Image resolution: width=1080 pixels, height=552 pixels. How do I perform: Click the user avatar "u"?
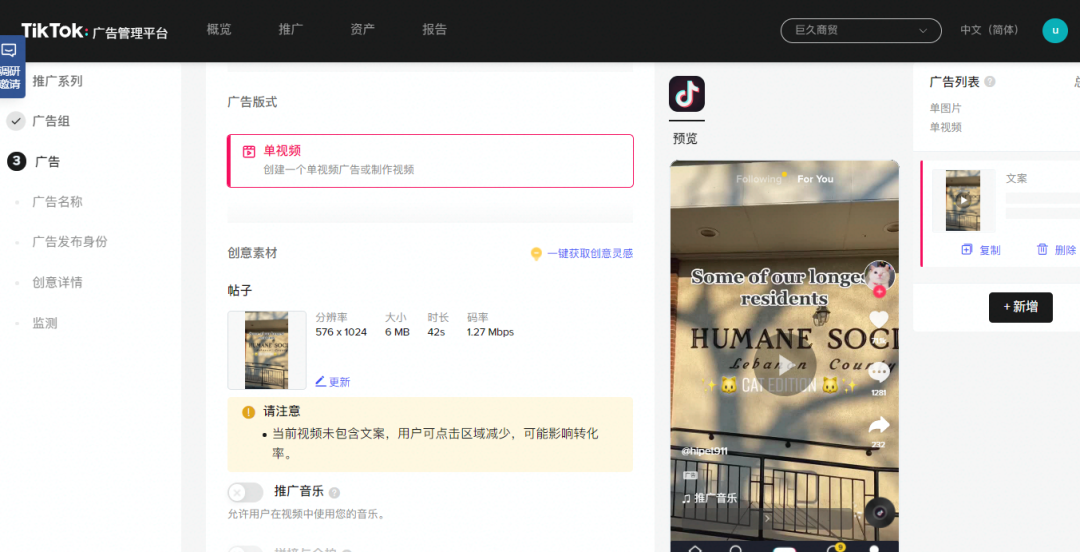coord(1055,30)
